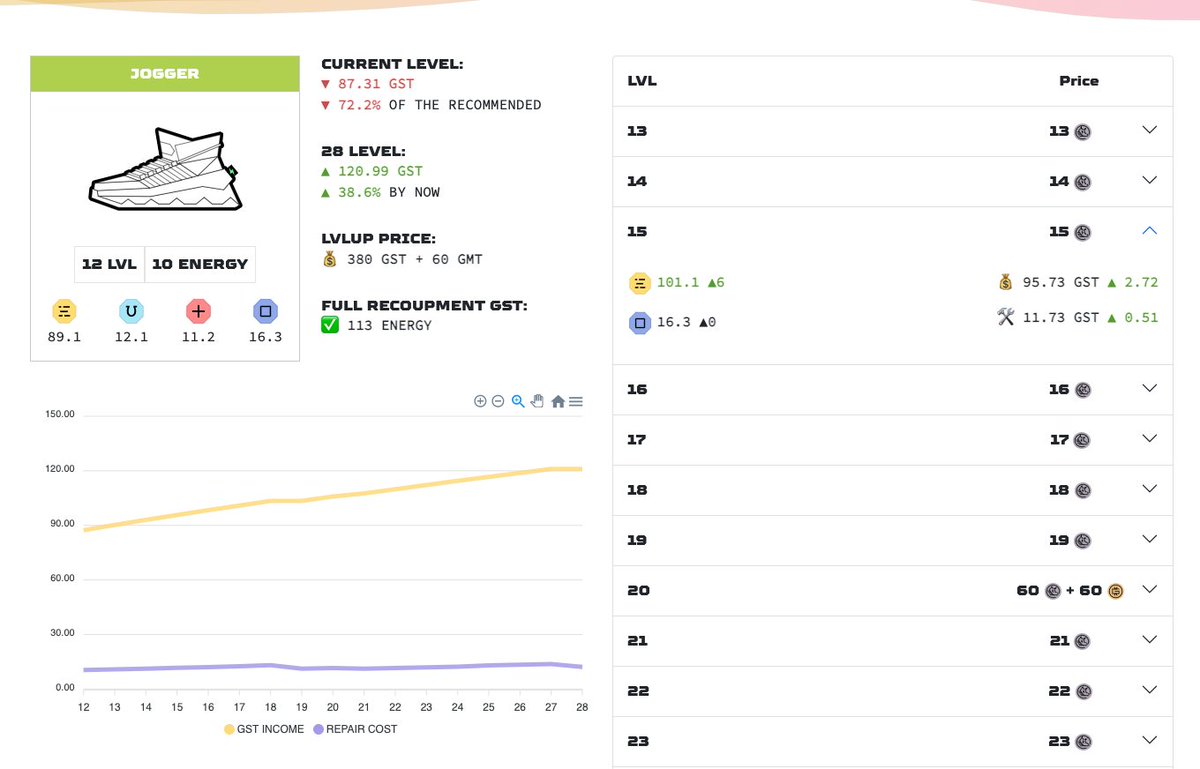The image size is (1200, 769).
Task: Collapse the level 15 details row
Action: pyautogui.click(x=1149, y=230)
